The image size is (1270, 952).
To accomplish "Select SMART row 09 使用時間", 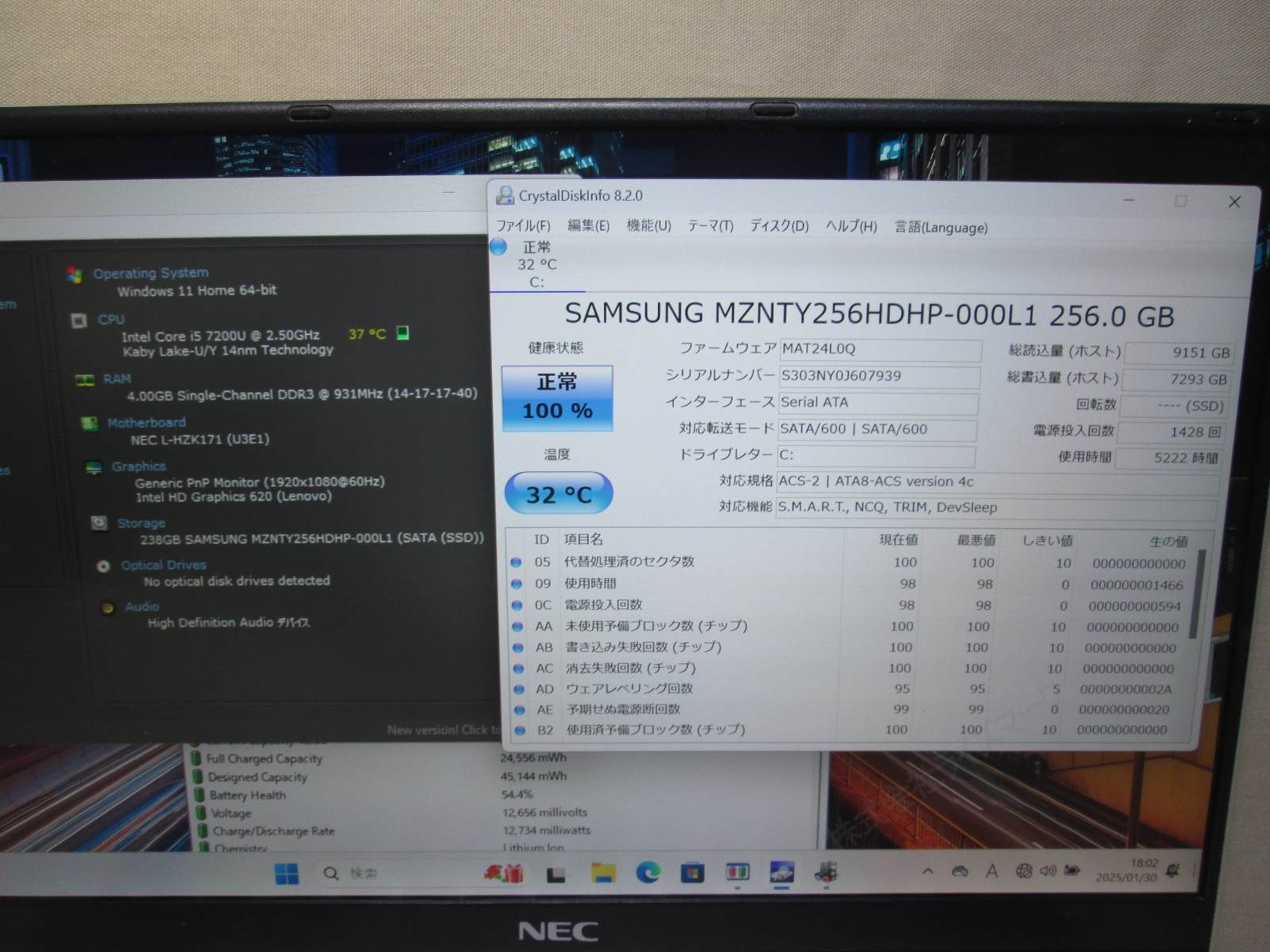I will click(x=848, y=584).
